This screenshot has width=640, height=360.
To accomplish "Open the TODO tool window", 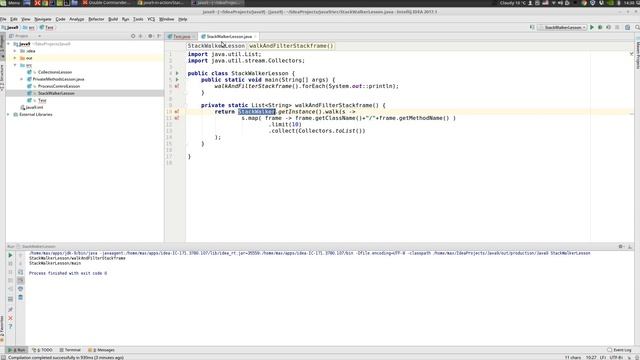I will (42, 350).
